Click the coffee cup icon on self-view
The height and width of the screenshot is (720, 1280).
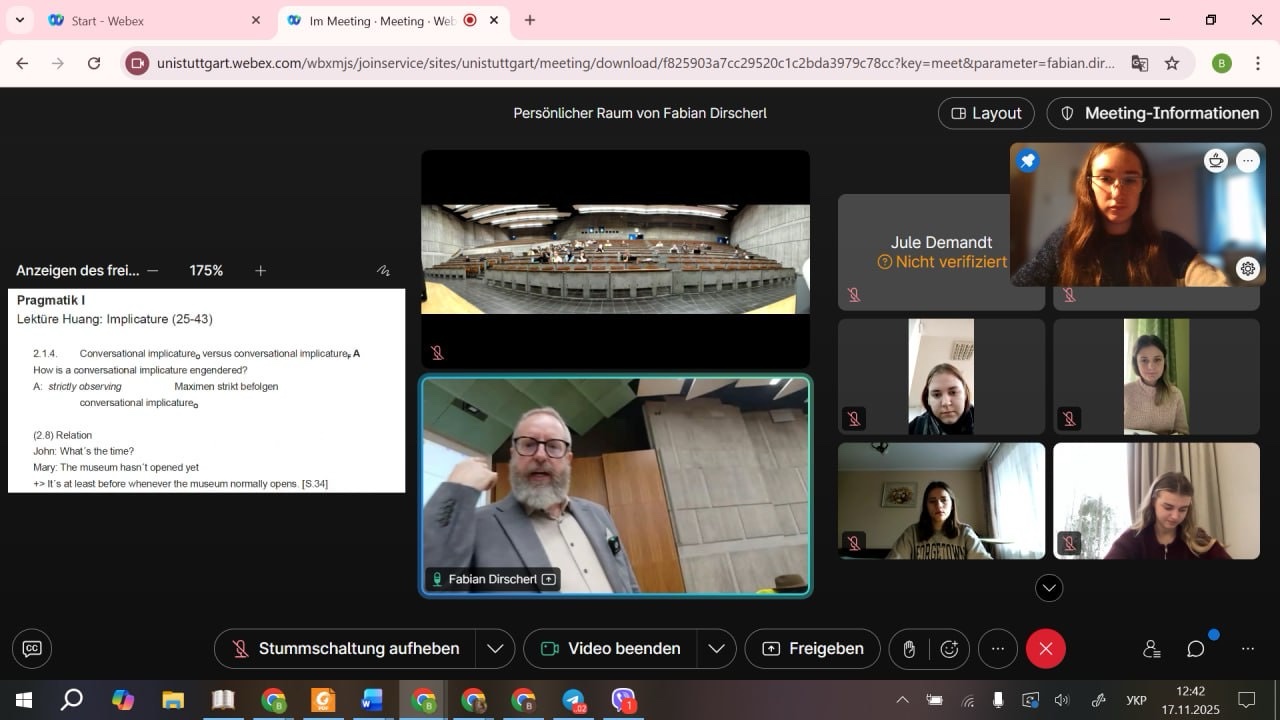coord(1216,161)
